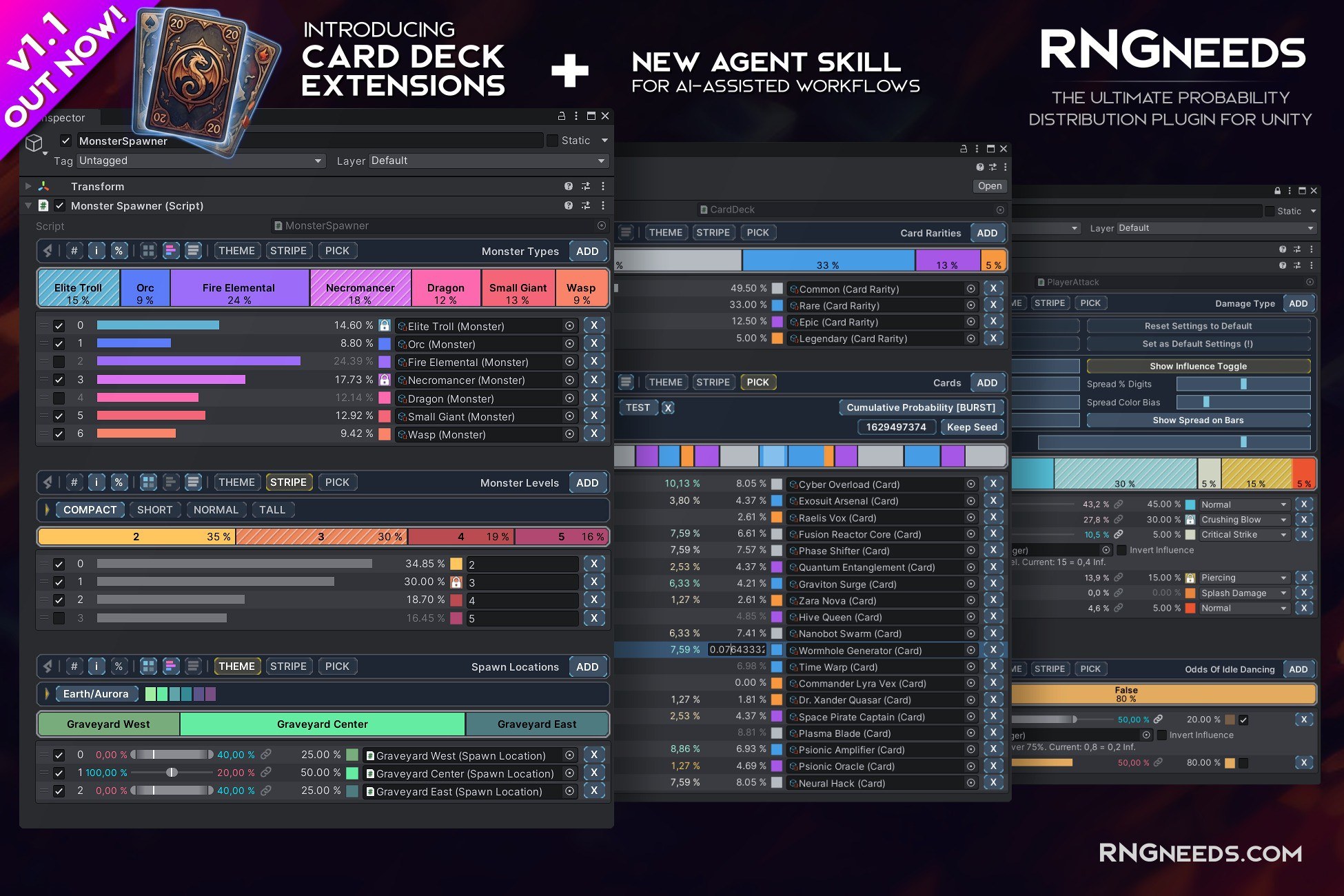Click the Transform component preset icon
The image size is (1344, 896).
click(x=586, y=186)
